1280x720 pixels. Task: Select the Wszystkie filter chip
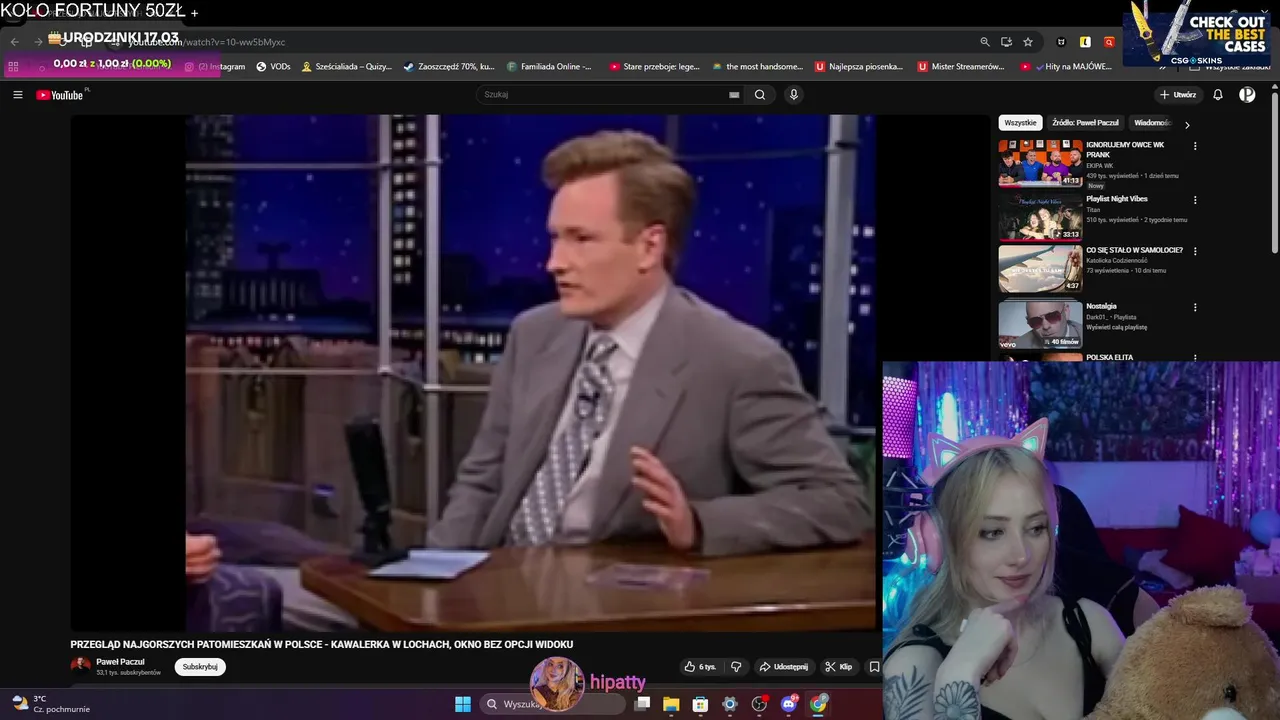tap(1020, 123)
